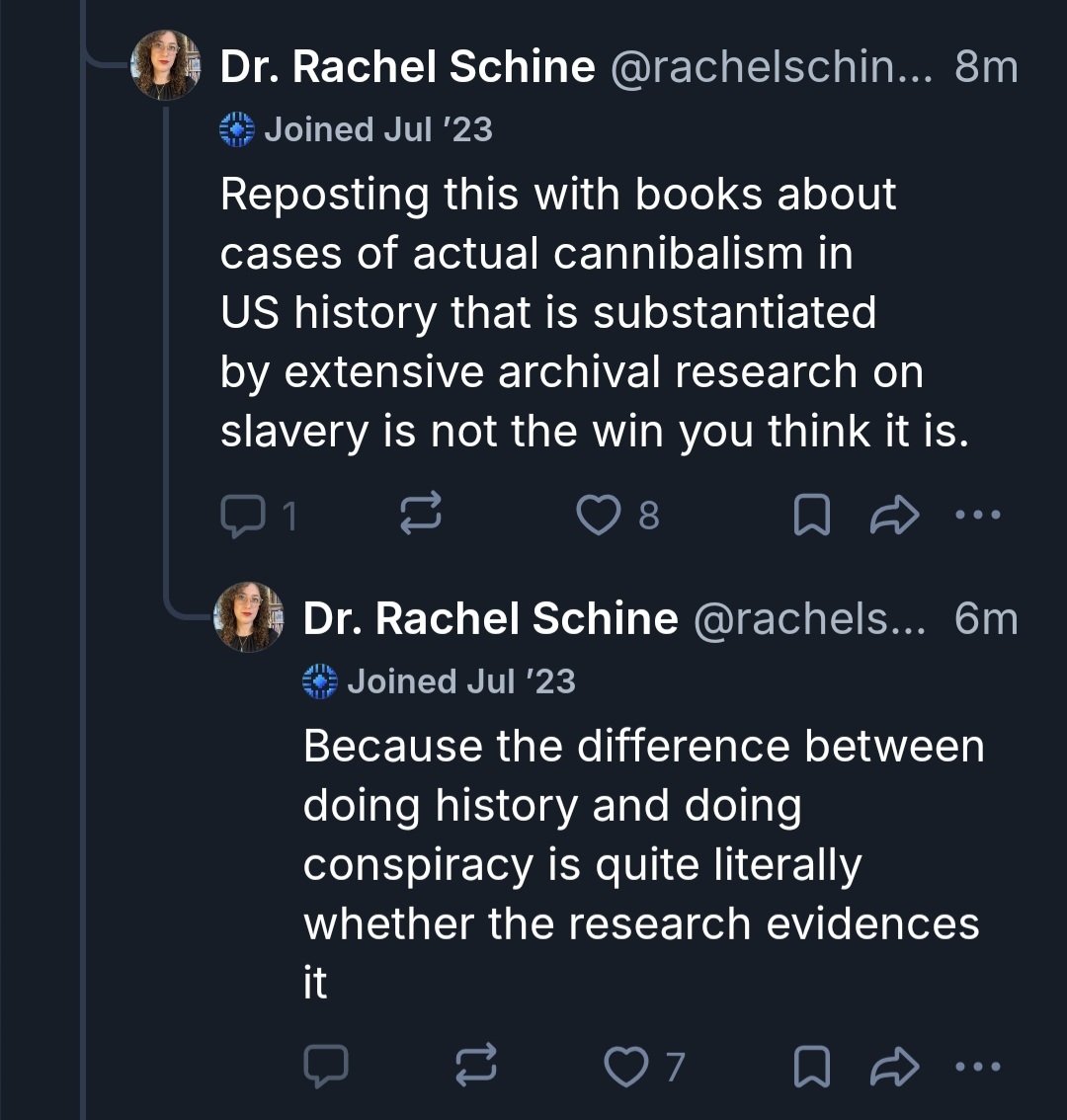Bookmark the second Rachel Schine post
This screenshot has width=1067, height=1120.
(812, 1067)
